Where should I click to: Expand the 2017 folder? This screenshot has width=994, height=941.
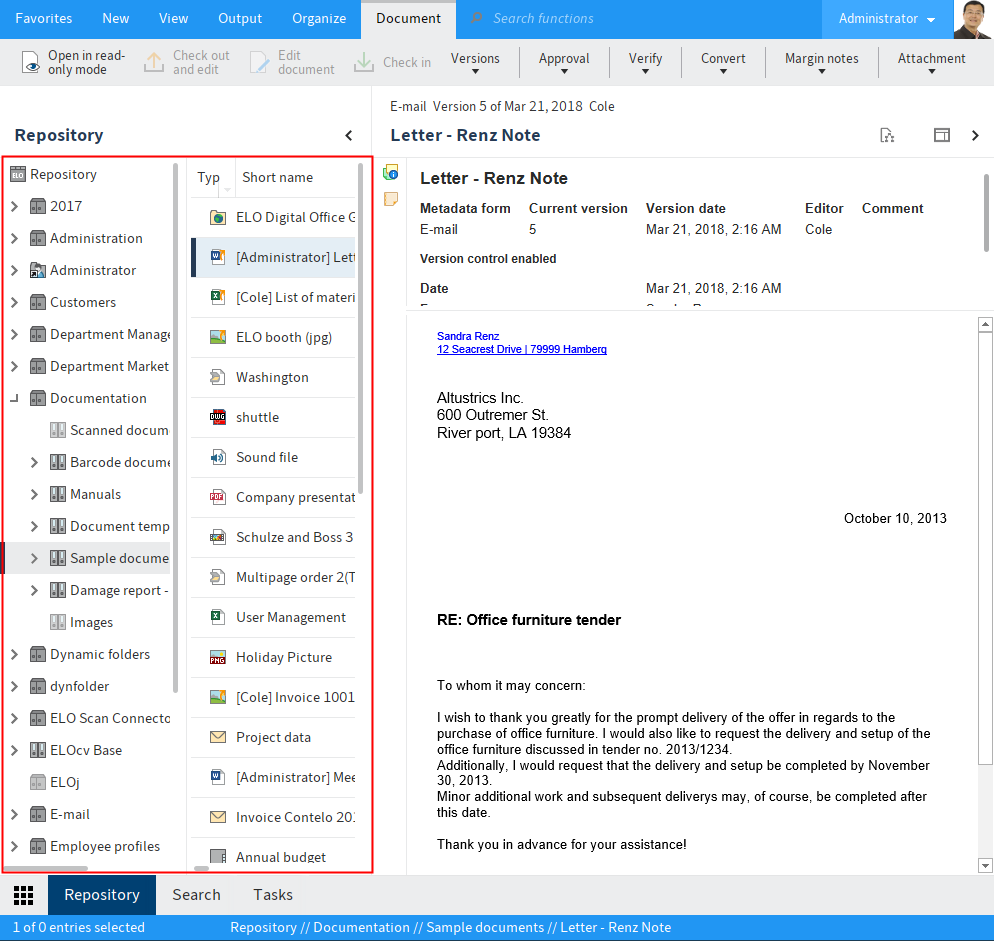(14, 207)
